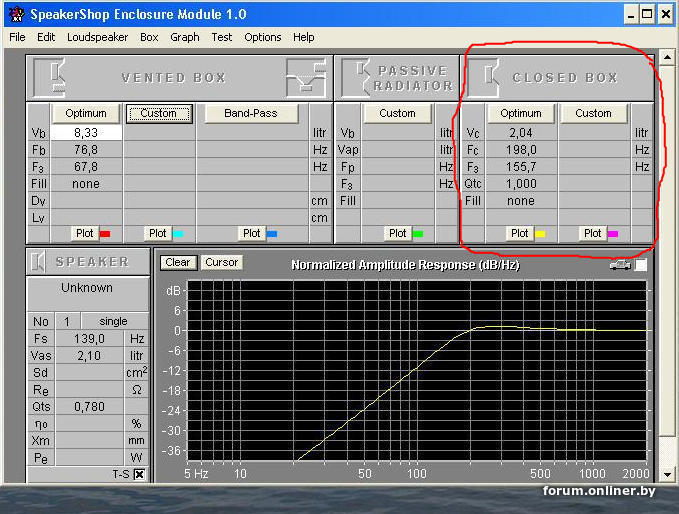Click the Closed Box header icon
The height and width of the screenshot is (514, 679).
[x=490, y=76]
